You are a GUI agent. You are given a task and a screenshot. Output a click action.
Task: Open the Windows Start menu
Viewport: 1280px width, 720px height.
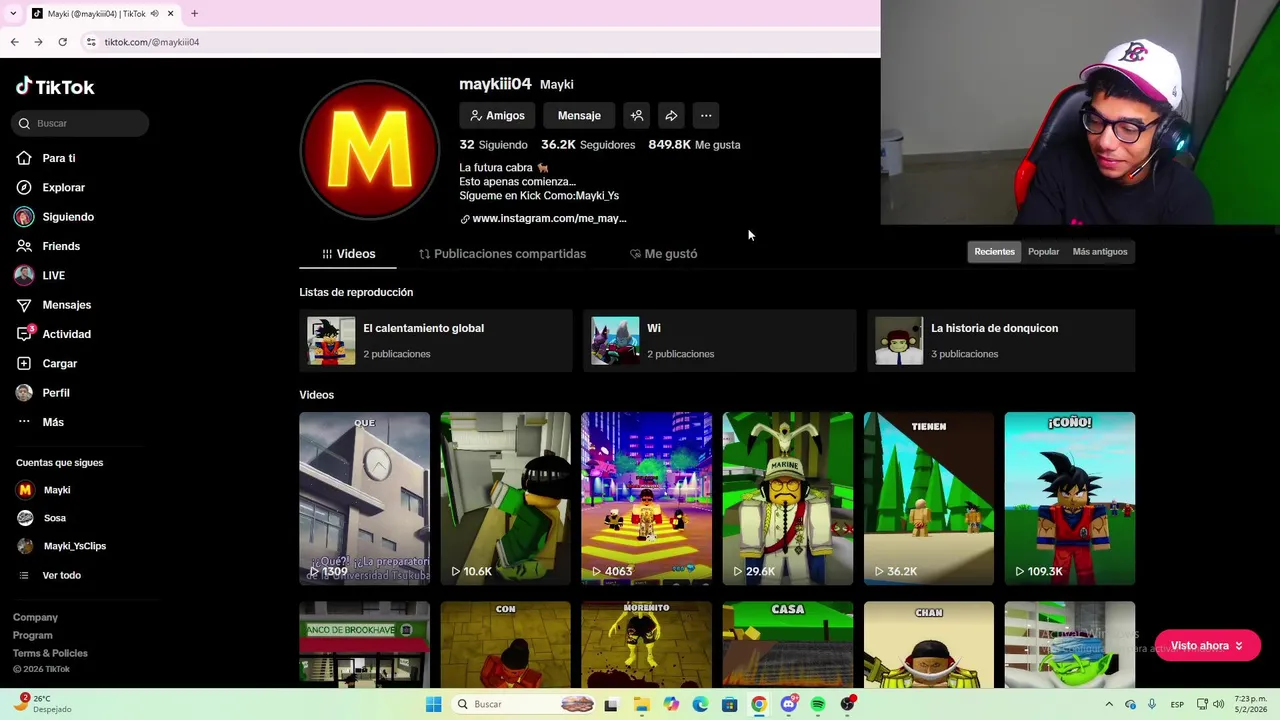pyautogui.click(x=433, y=704)
